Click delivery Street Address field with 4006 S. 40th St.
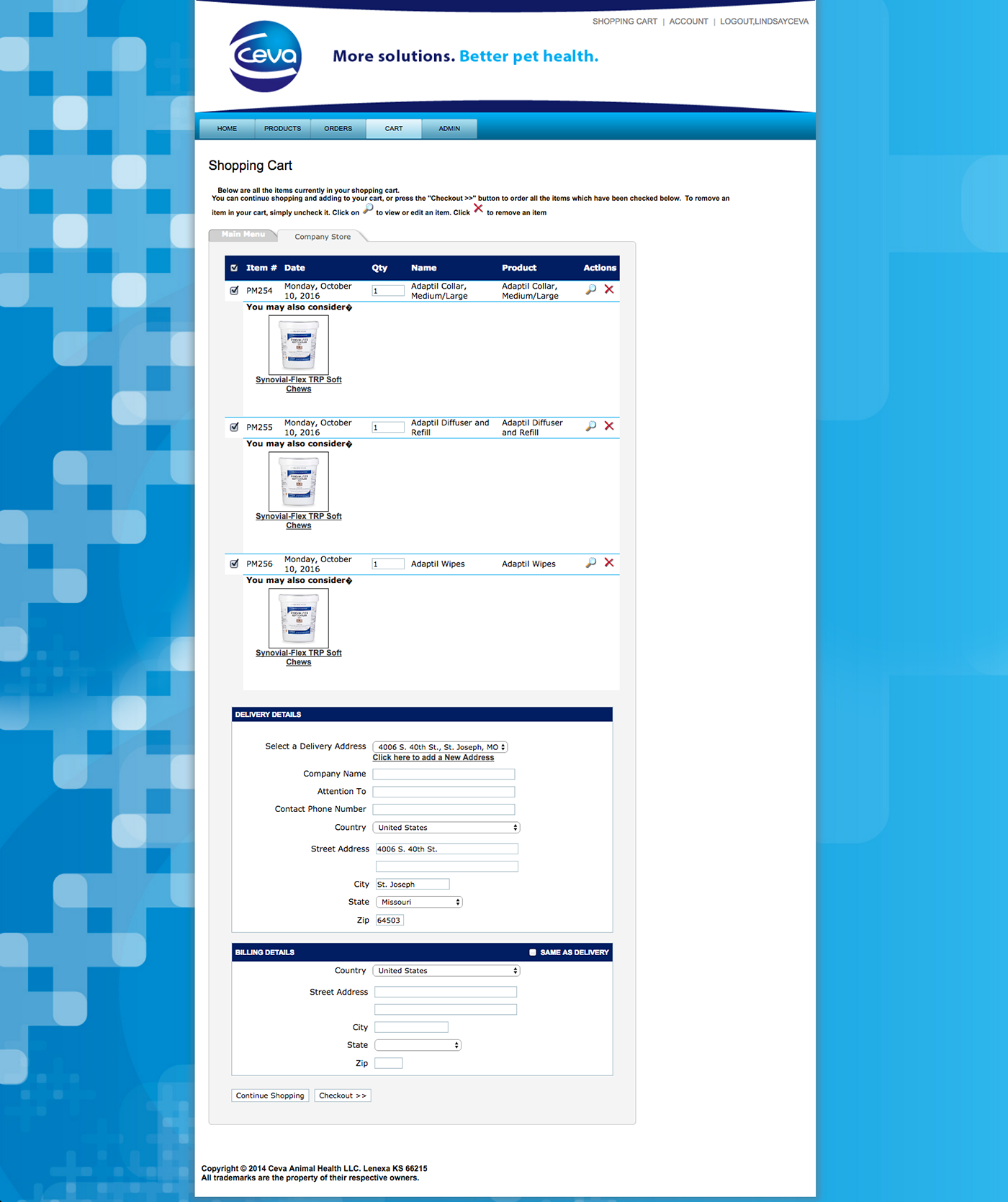The image size is (1008, 1202). pos(447,849)
